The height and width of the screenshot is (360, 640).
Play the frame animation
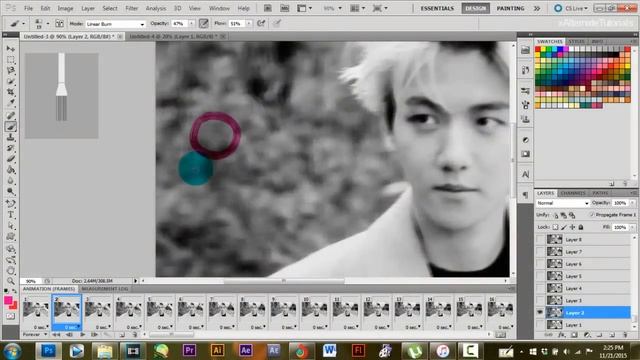pyautogui.click(x=83, y=335)
